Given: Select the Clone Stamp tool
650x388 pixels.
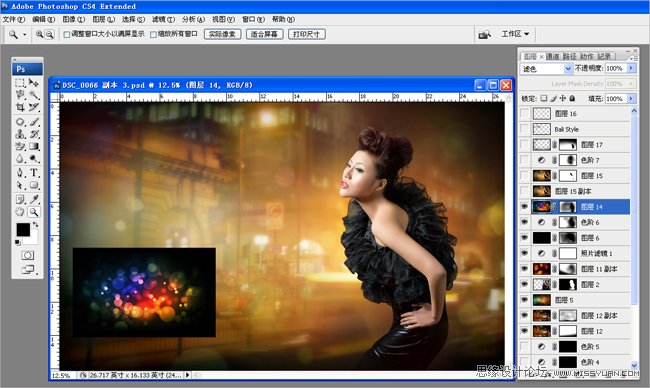Looking at the screenshot, I should [x=20, y=134].
